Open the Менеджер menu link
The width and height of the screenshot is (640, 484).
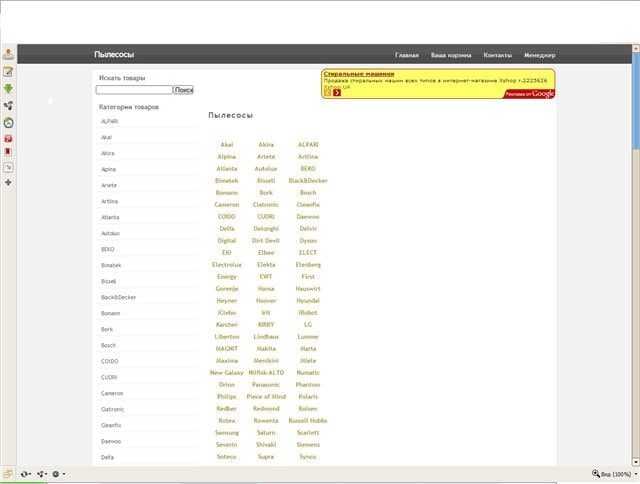click(540, 55)
